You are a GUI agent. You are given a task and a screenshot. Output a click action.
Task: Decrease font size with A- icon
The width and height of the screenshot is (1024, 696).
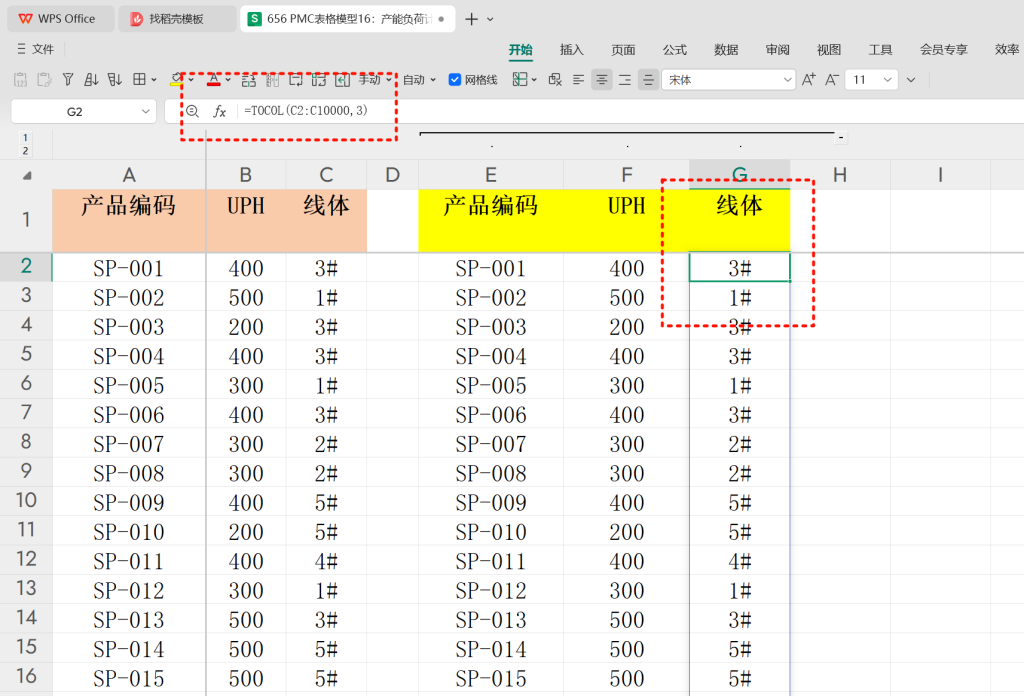click(831, 80)
